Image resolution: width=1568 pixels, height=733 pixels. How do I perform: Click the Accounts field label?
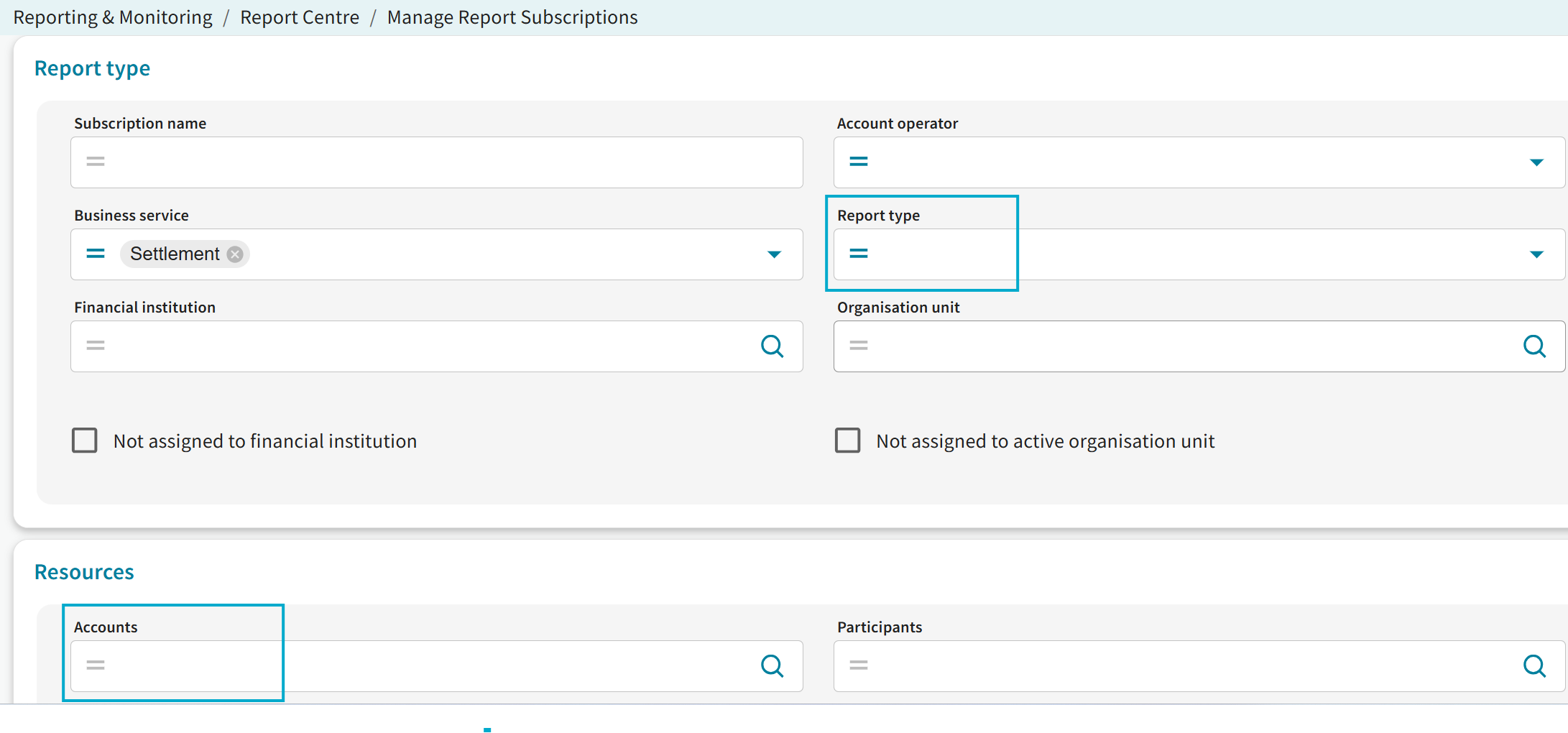106,627
